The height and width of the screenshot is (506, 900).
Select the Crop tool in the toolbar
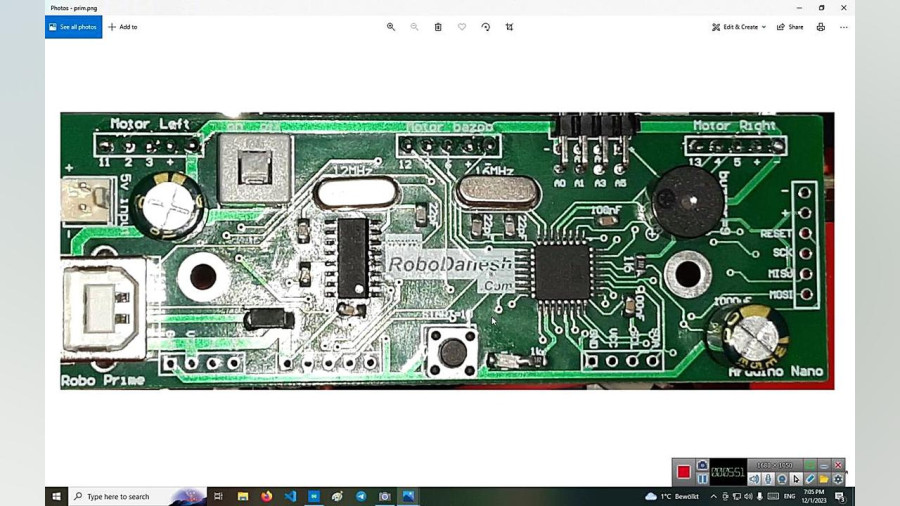pos(509,27)
